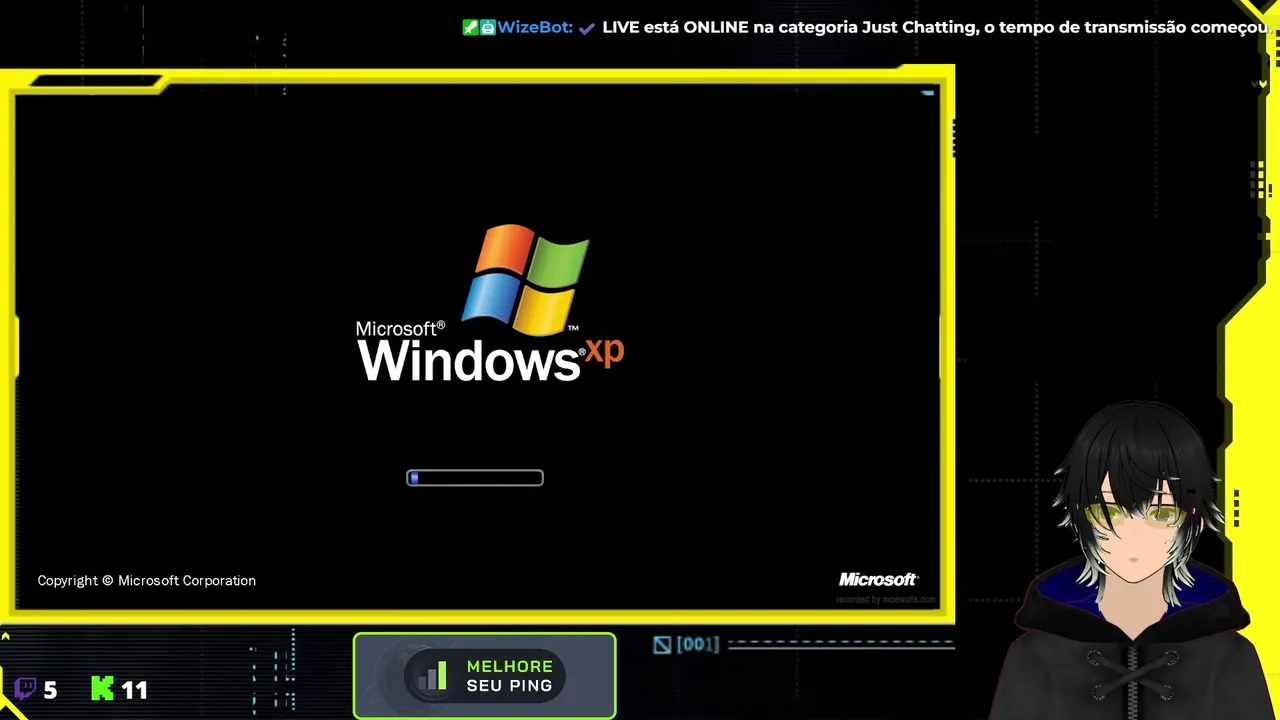Screen dimensions: 1280x720
Task: Click the Kick viewer count "11"
Action: pyautogui.click(x=134, y=689)
